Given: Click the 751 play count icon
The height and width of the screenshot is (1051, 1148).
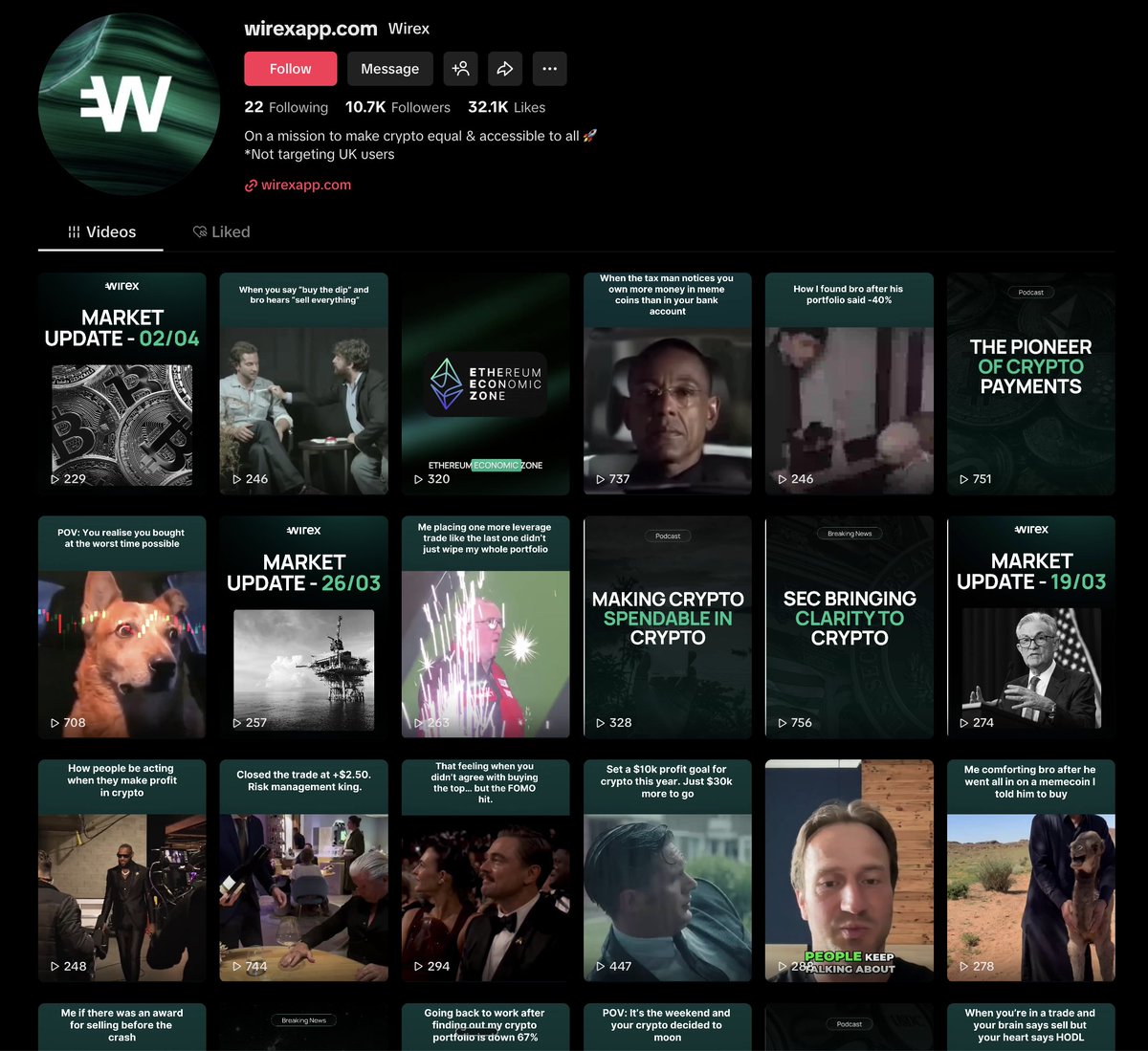Looking at the screenshot, I should tap(964, 479).
